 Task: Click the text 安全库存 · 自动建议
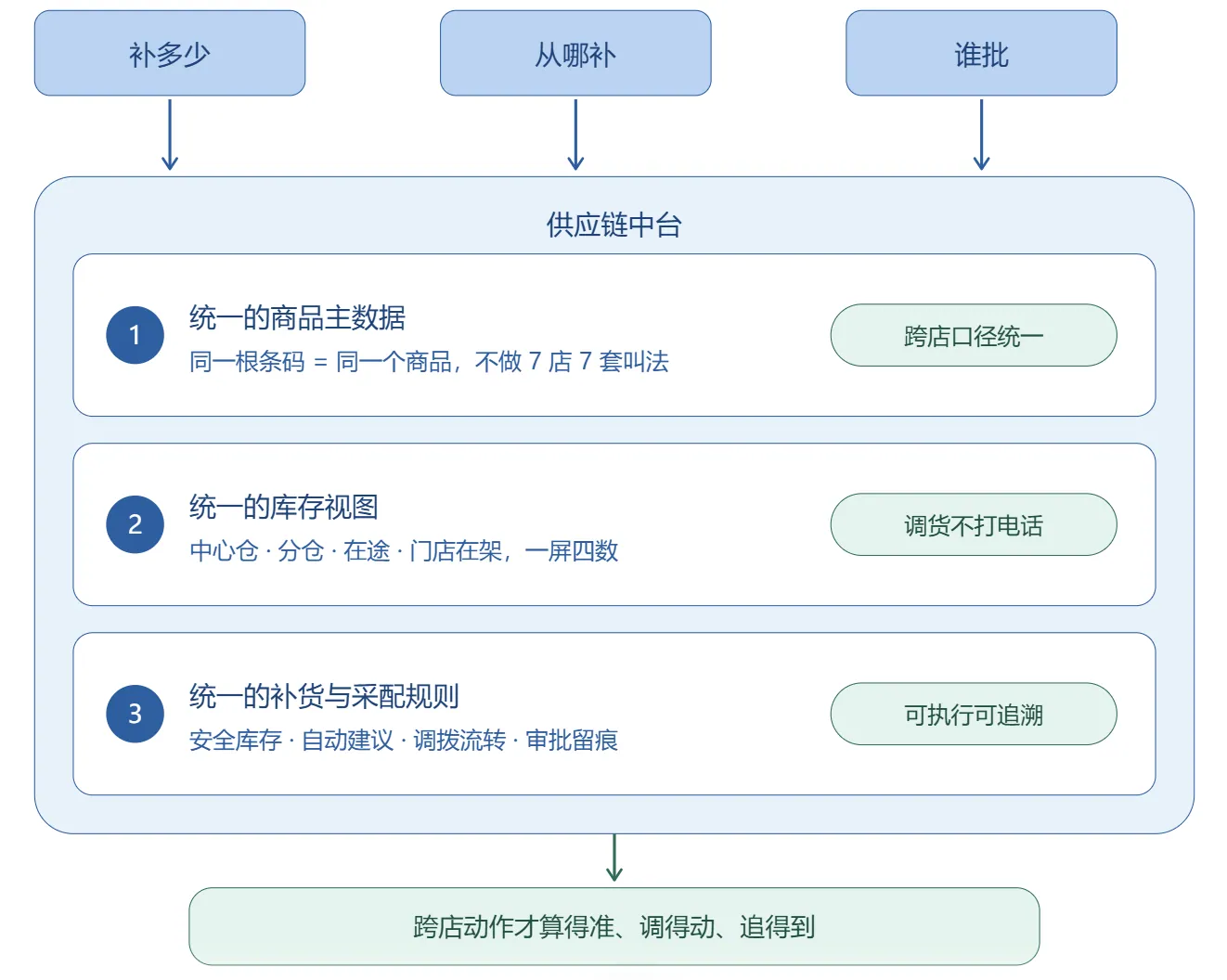[291, 741]
